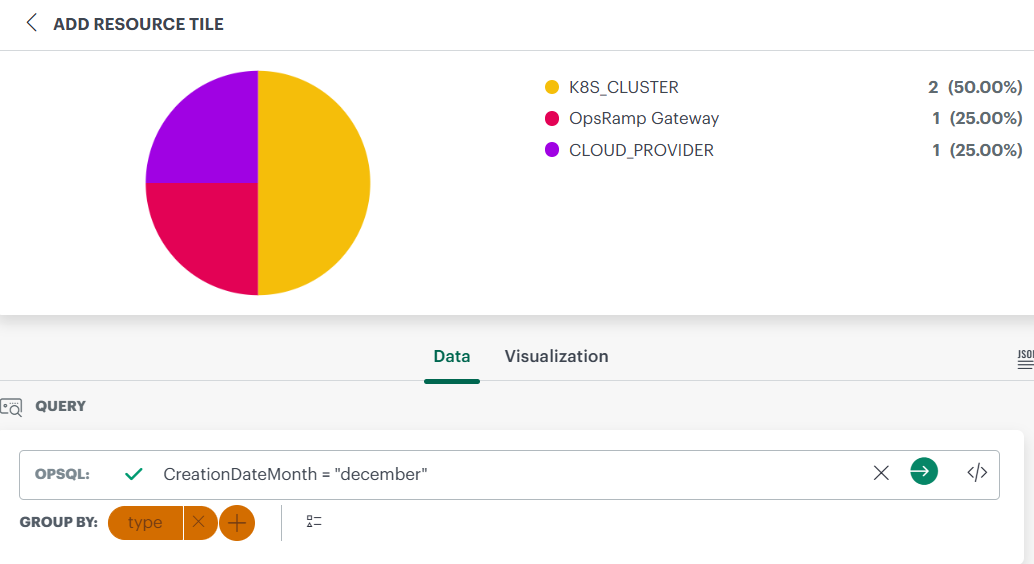The height and width of the screenshot is (564, 1034).
Task: Click inside the OPSQL query field
Action: pos(508,474)
